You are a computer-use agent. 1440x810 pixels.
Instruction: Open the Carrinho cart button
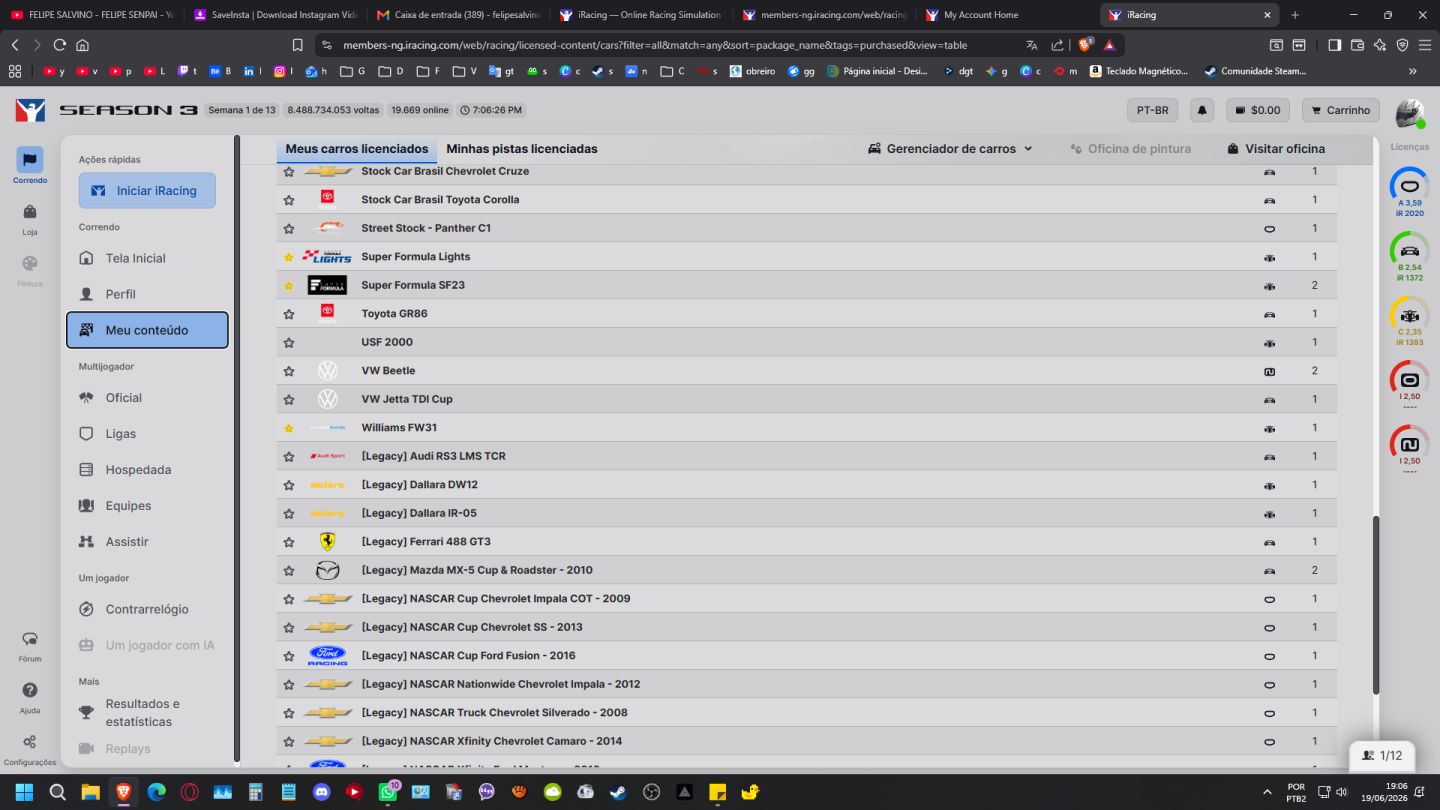1340,110
